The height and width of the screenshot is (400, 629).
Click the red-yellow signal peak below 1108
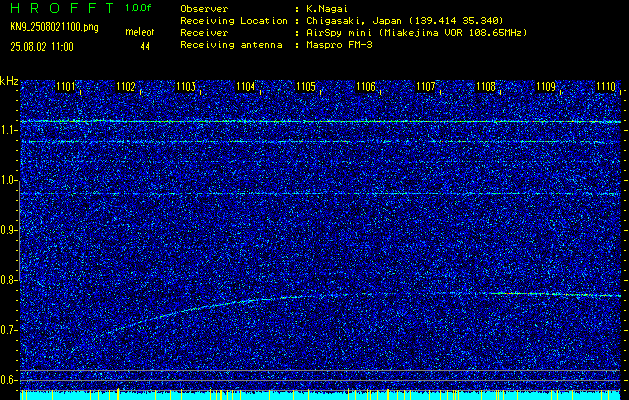509,293
